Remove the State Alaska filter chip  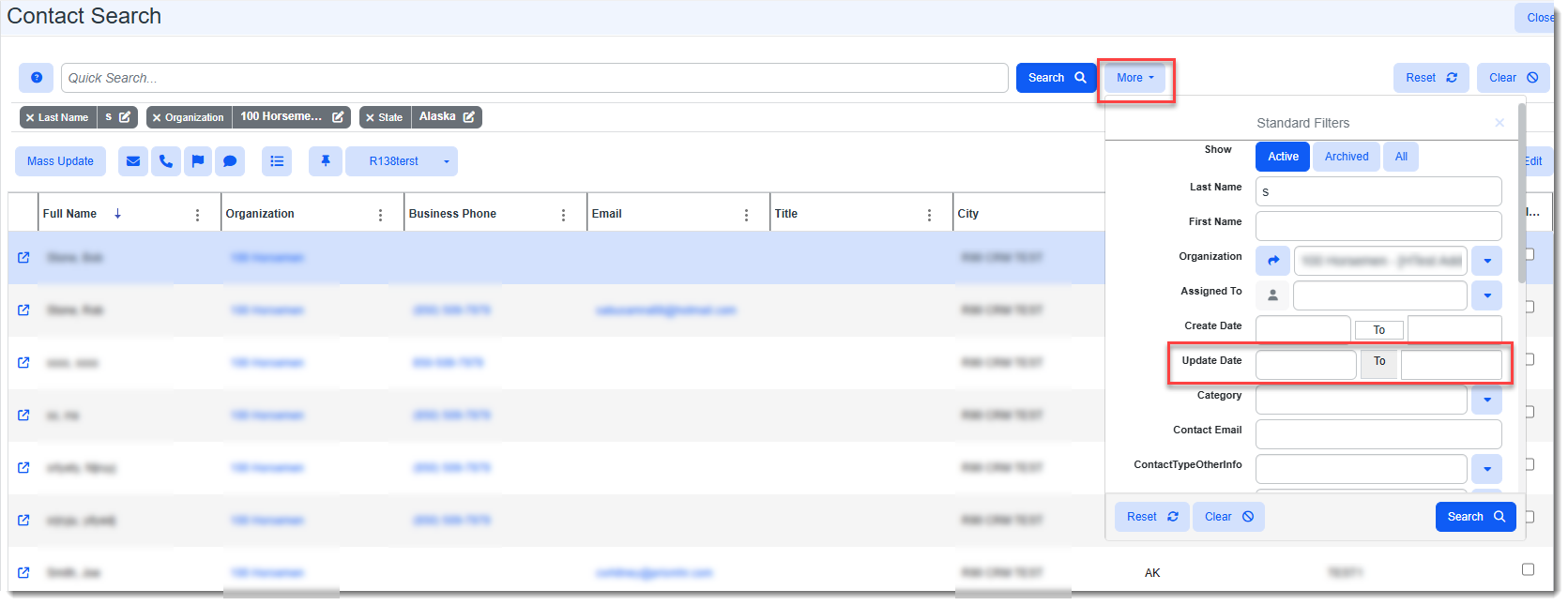[x=371, y=117]
